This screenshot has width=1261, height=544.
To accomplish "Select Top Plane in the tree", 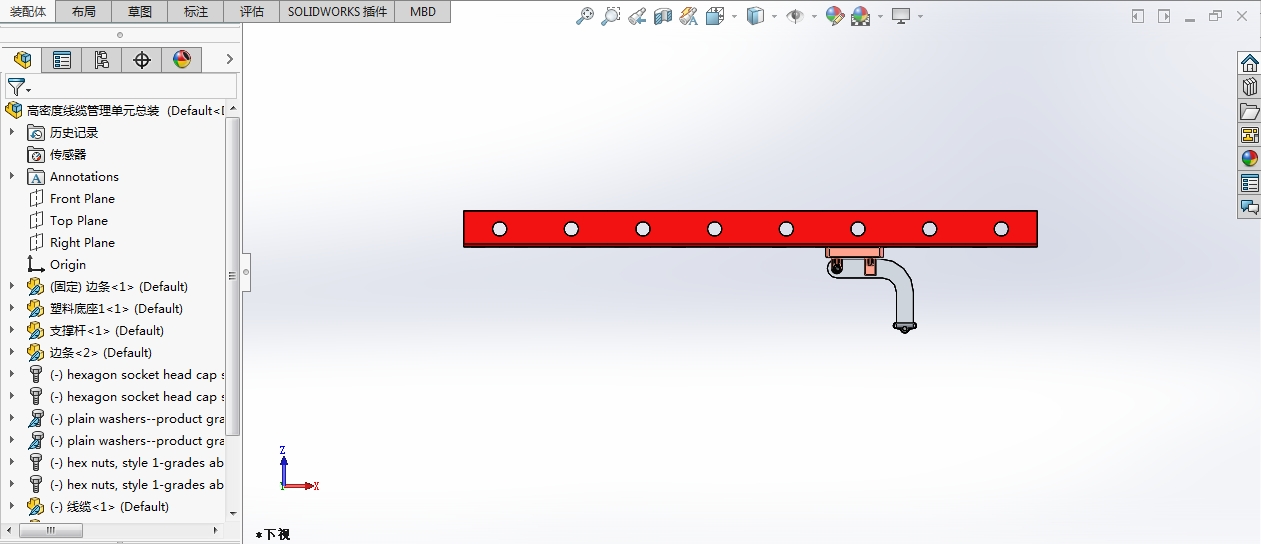I will [x=79, y=220].
